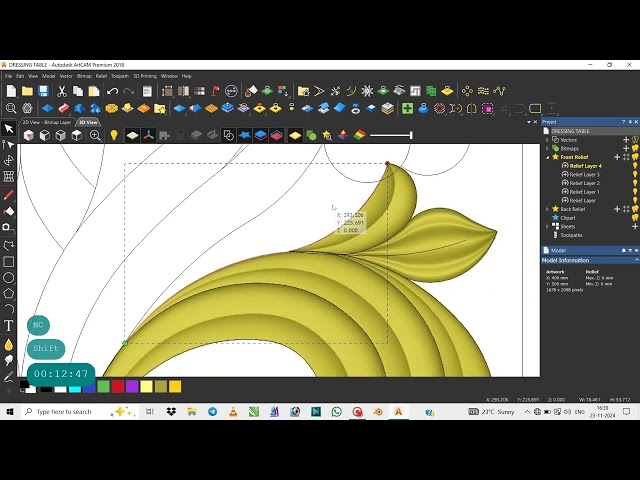Viewport: 640px width, 480px height.
Task: Expand the Sheets tree node
Action: point(547,226)
